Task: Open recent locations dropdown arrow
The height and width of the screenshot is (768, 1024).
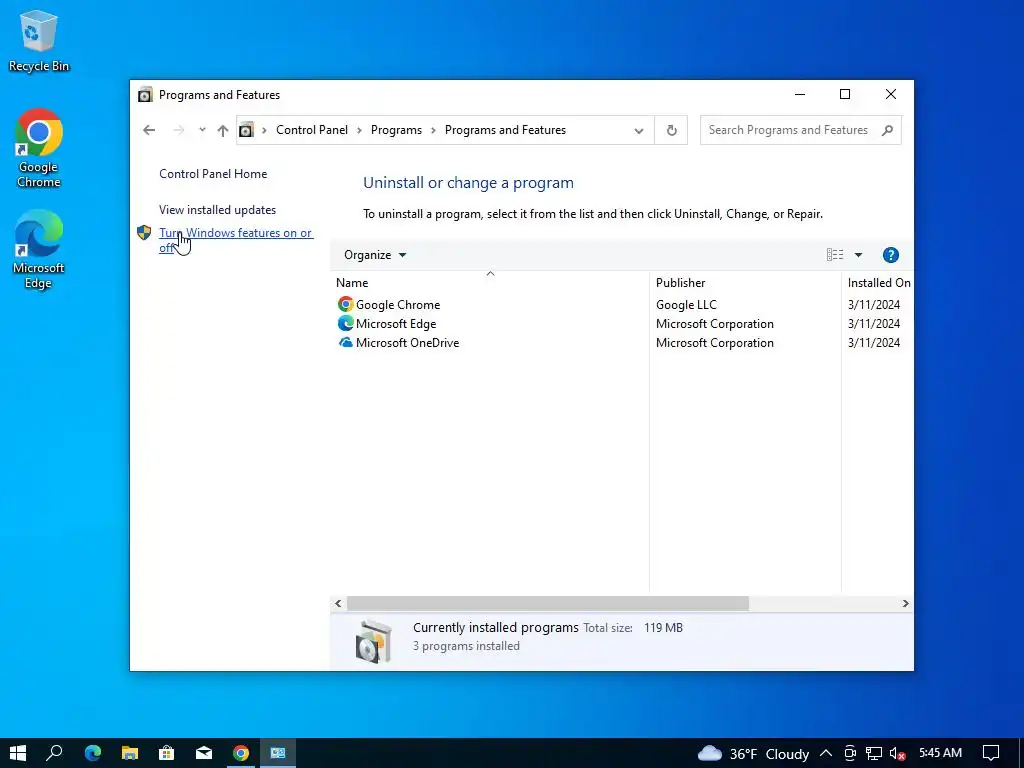Action: (x=202, y=129)
